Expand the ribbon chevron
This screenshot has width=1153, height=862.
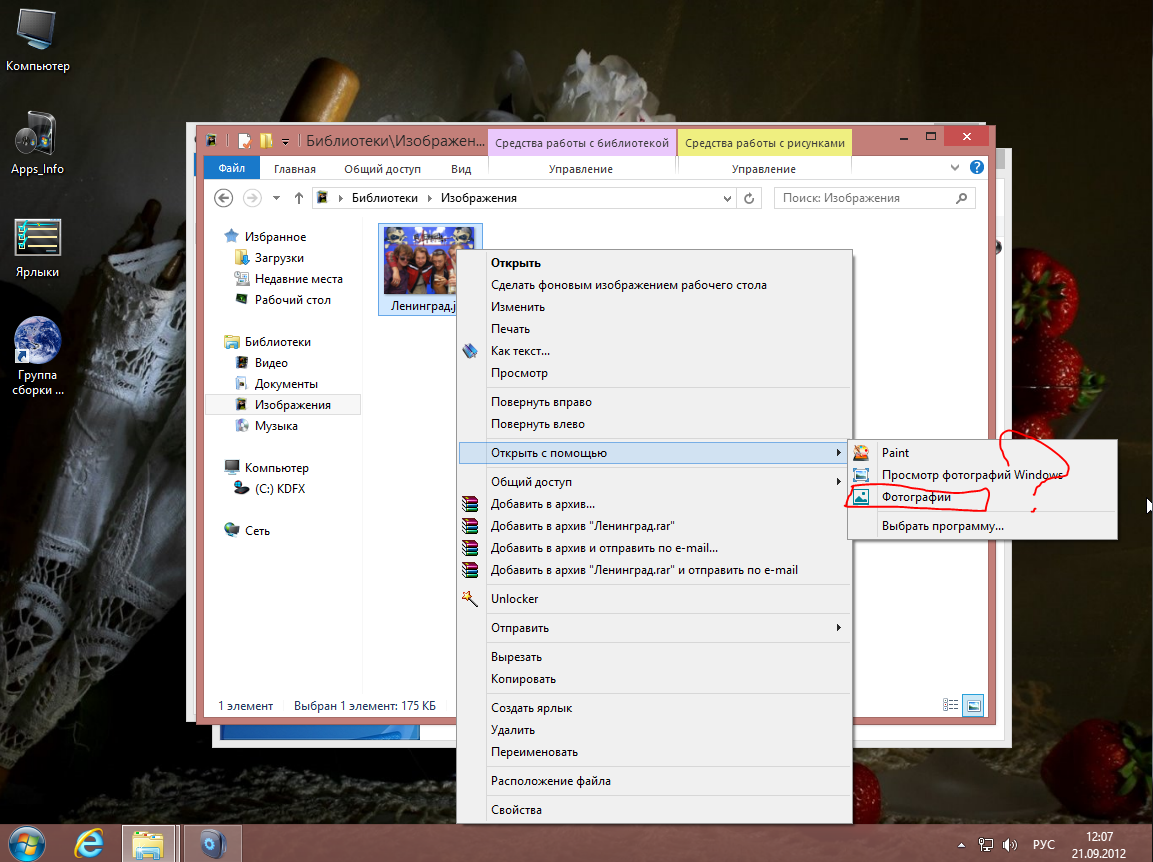point(954,168)
